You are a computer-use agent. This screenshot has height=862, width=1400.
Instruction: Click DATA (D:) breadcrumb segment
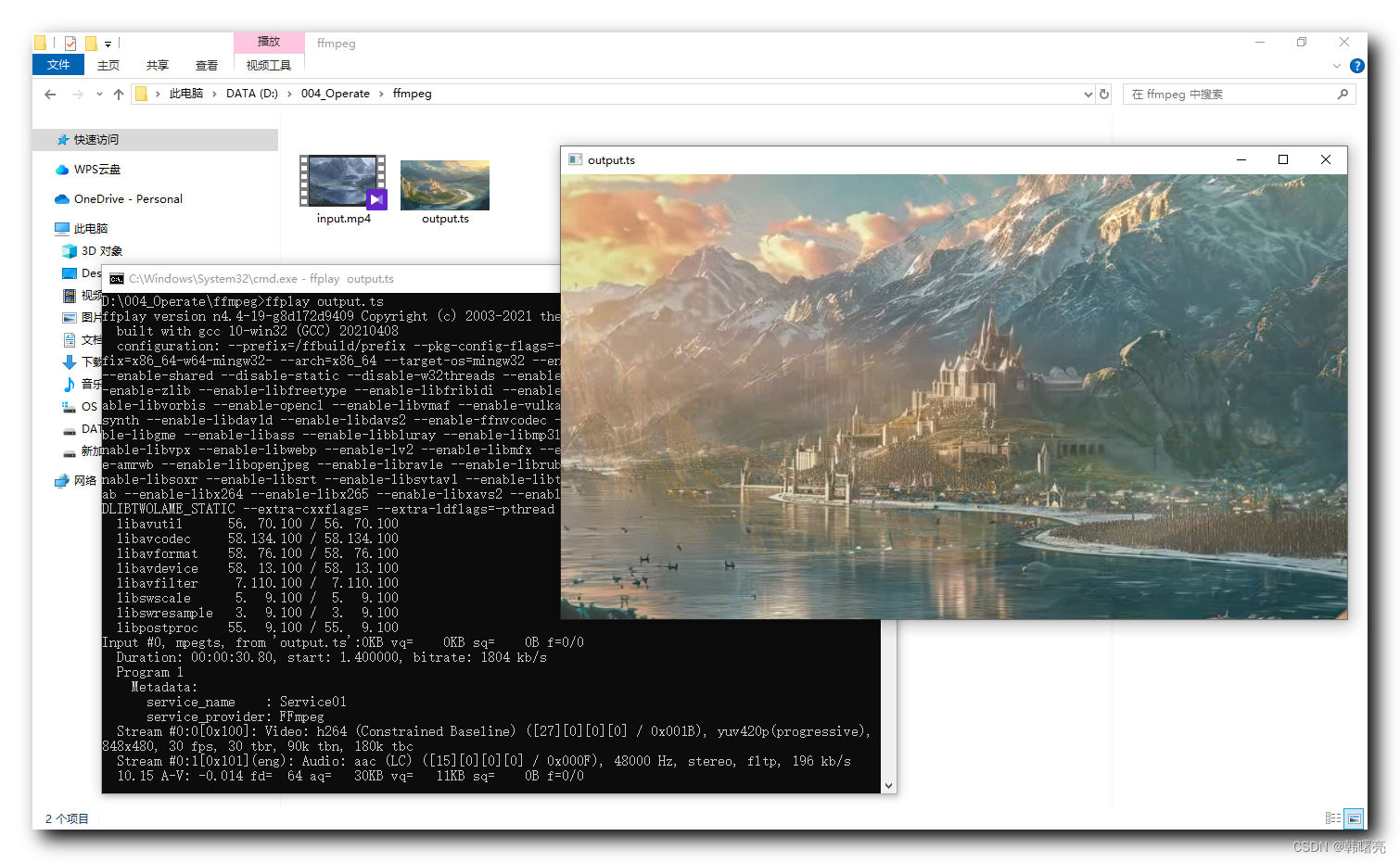(252, 94)
